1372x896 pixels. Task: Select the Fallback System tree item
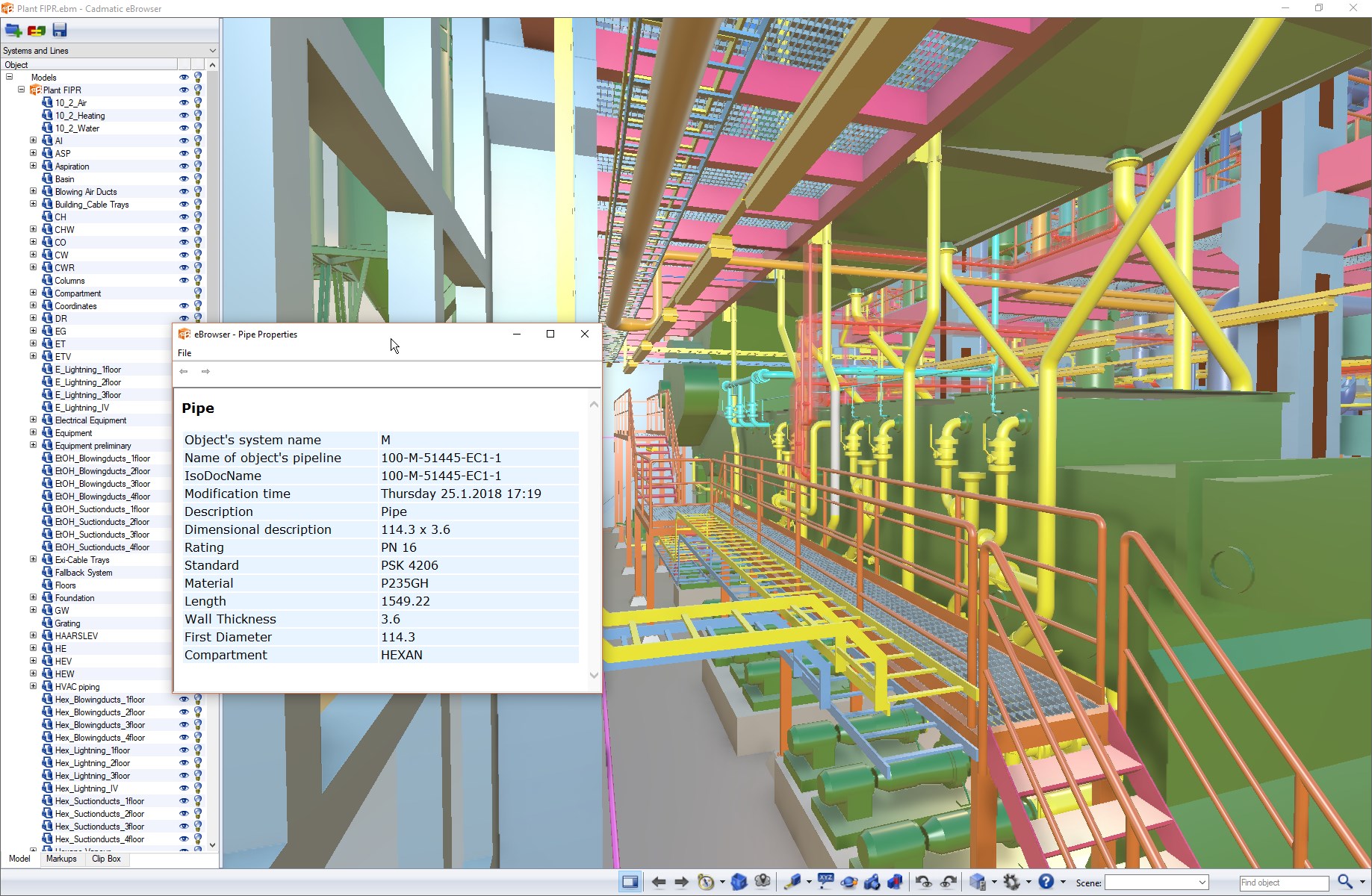pos(84,573)
